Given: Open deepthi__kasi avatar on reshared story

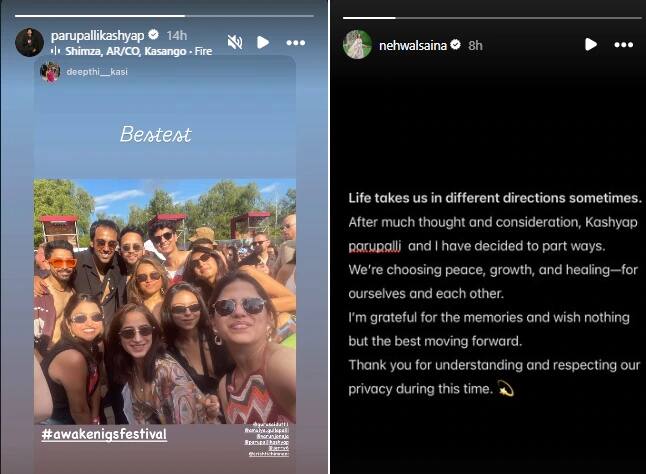Looking at the screenshot, I should (50, 72).
